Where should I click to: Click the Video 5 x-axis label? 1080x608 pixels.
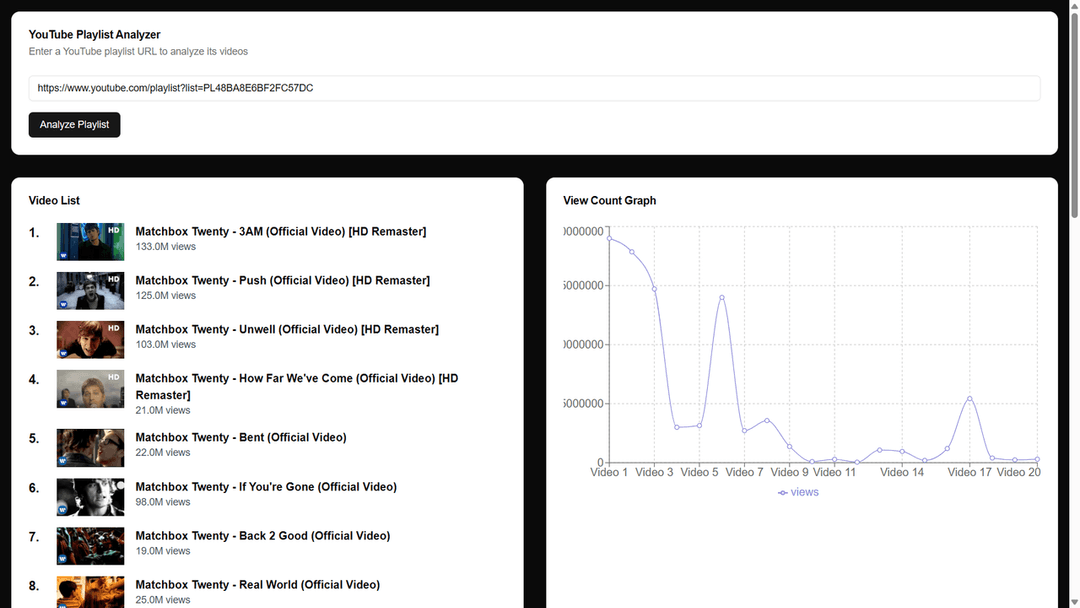pos(699,472)
